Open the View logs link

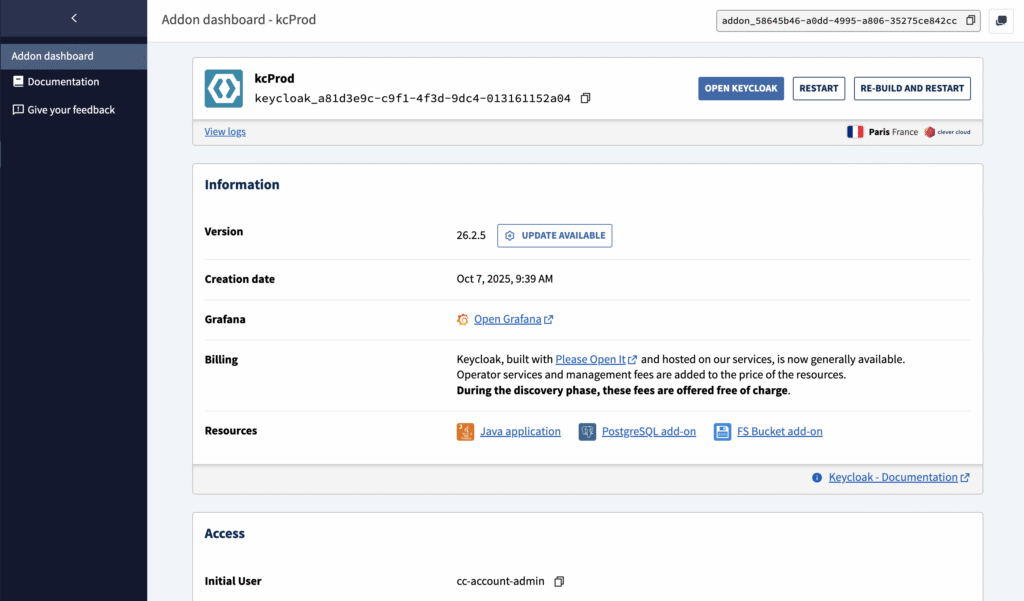[225, 131]
